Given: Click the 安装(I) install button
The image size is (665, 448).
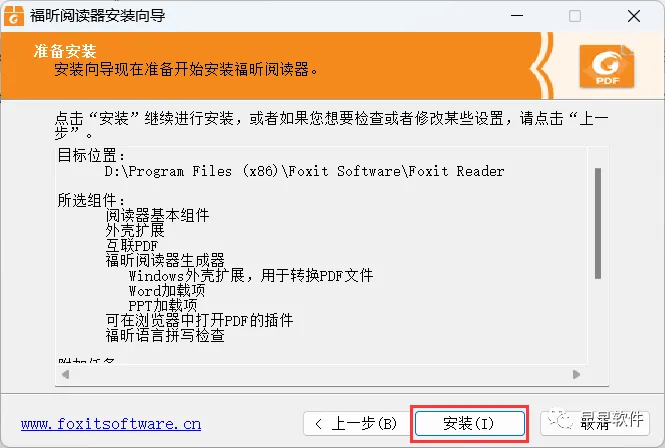Looking at the screenshot, I should click(469, 423).
